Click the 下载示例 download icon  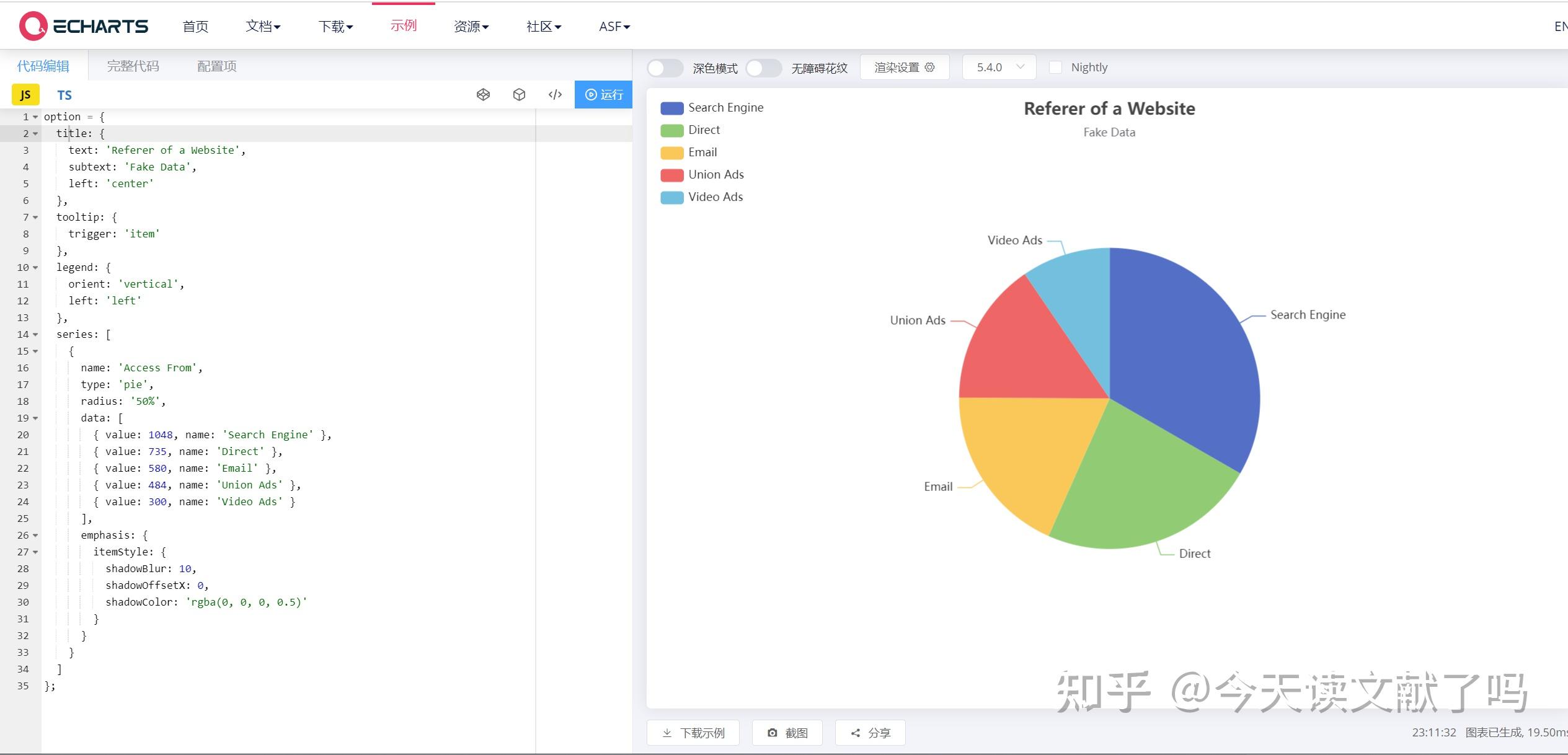click(693, 733)
